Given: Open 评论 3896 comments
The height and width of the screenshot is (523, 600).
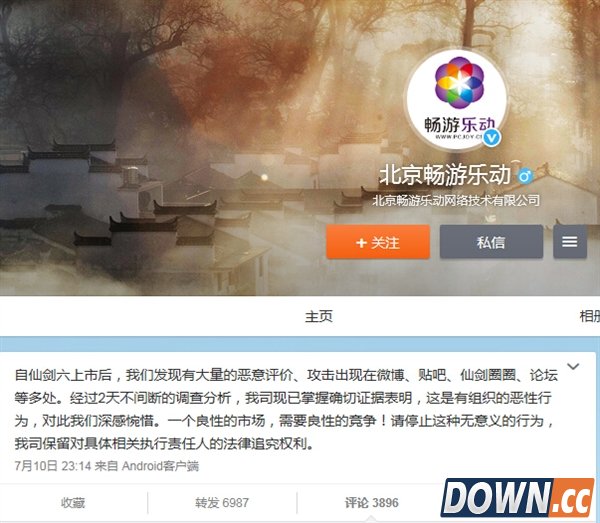Looking at the screenshot, I should tap(372, 503).
